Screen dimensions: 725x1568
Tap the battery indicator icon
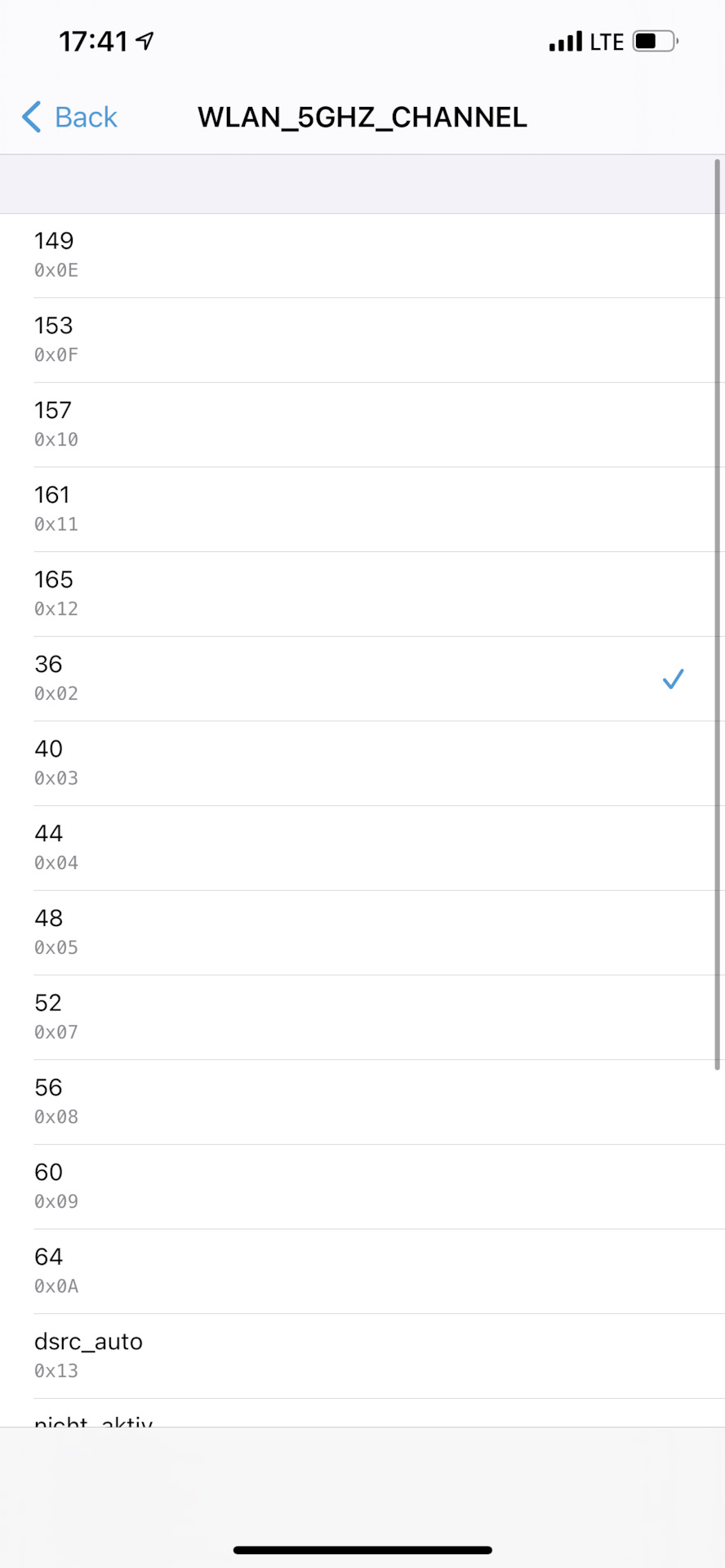[655, 41]
